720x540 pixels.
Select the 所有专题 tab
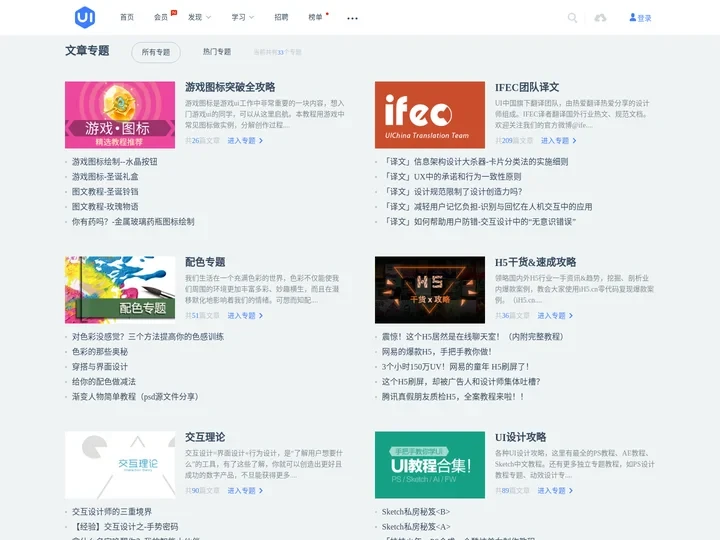point(156,52)
